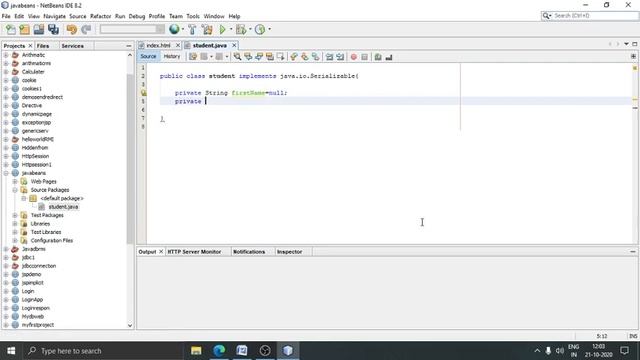
Task: Click the Previous Bookmark editor icon
Action: point(294,57)
